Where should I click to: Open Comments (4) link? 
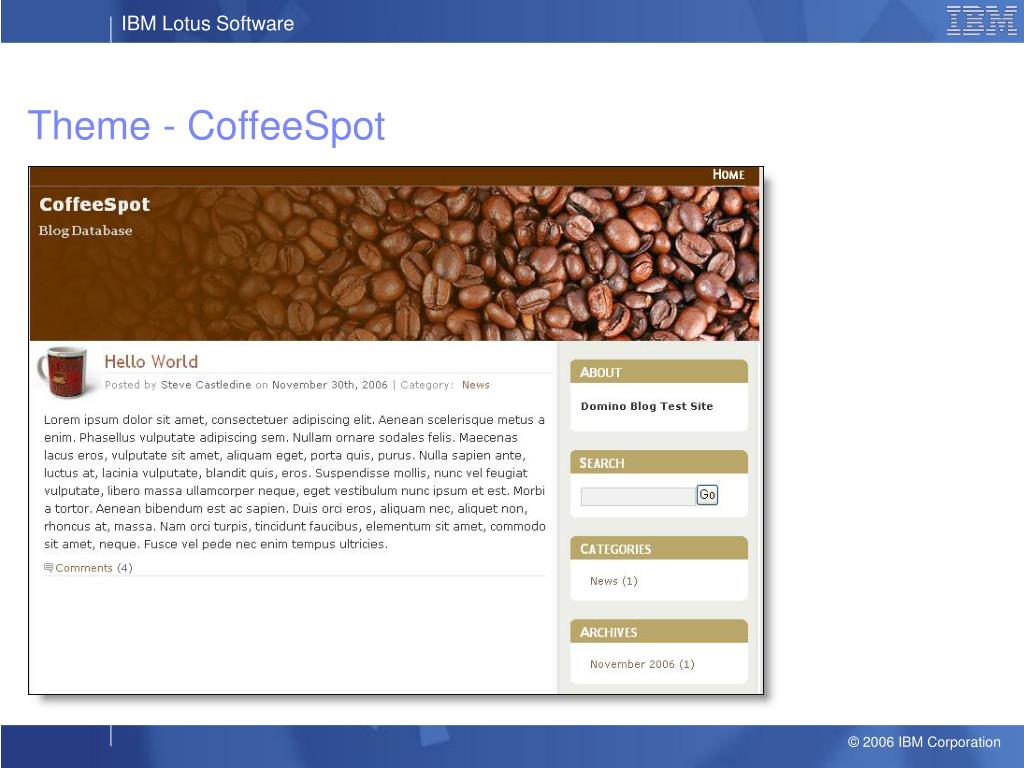[x=93, y=568]
